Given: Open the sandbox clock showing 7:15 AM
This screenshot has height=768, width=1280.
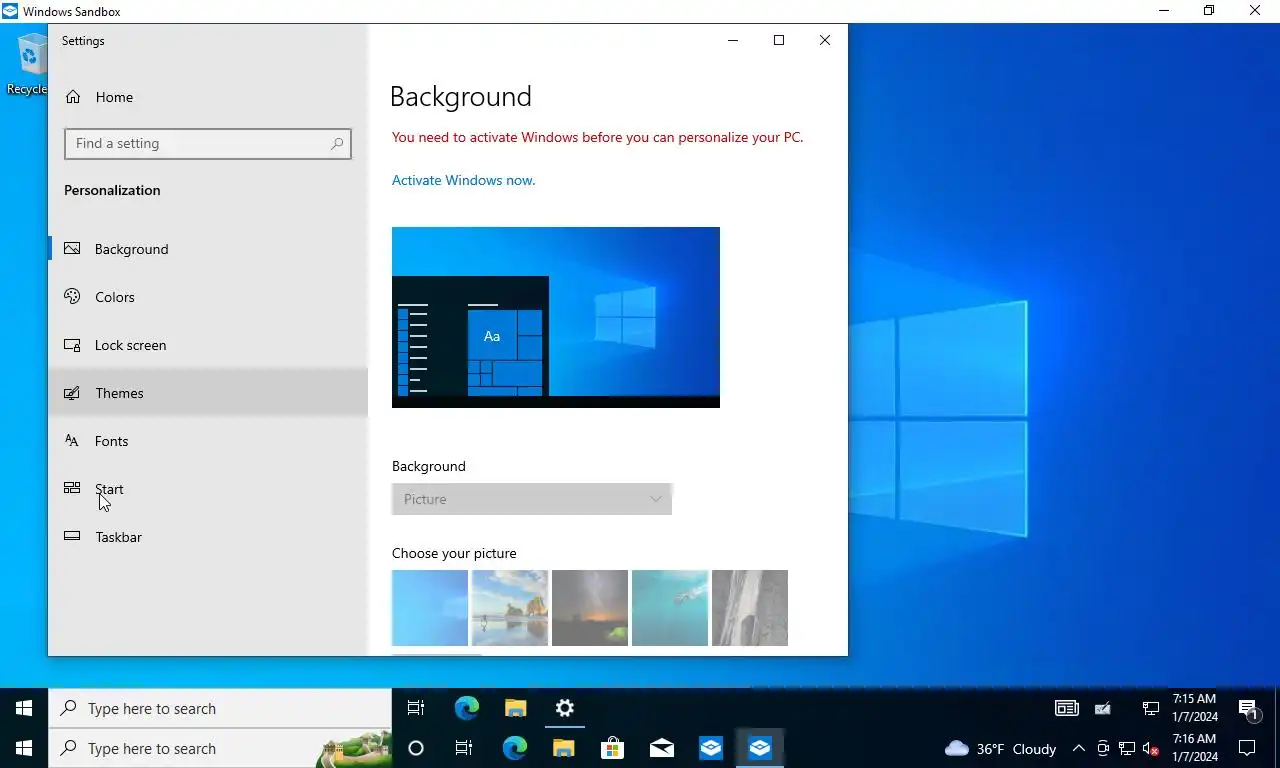Looking at the screenshot, I should pyautogui.click(x=1194, y=708).
